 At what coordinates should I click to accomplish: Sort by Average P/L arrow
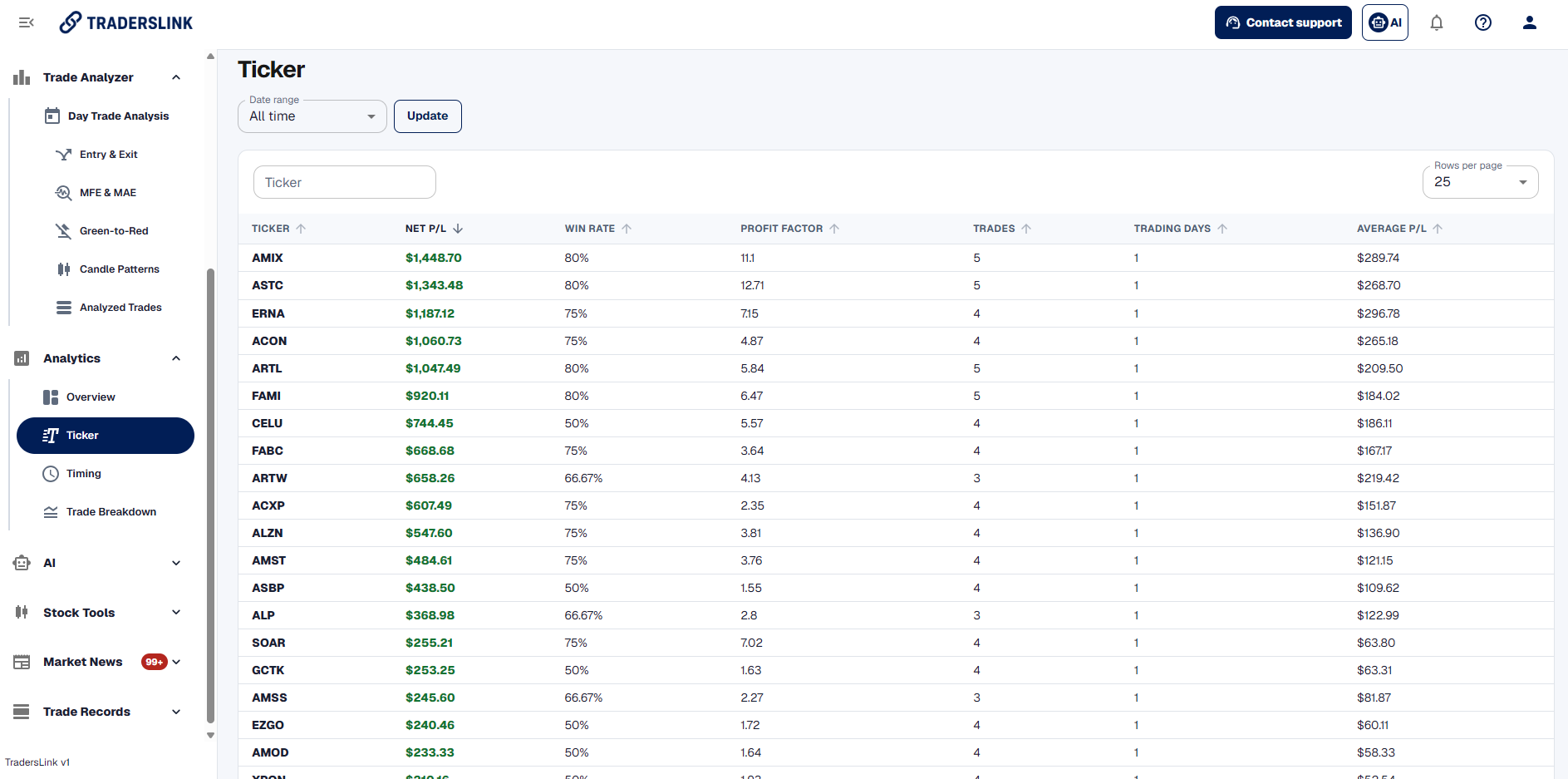coord(1438,229)
